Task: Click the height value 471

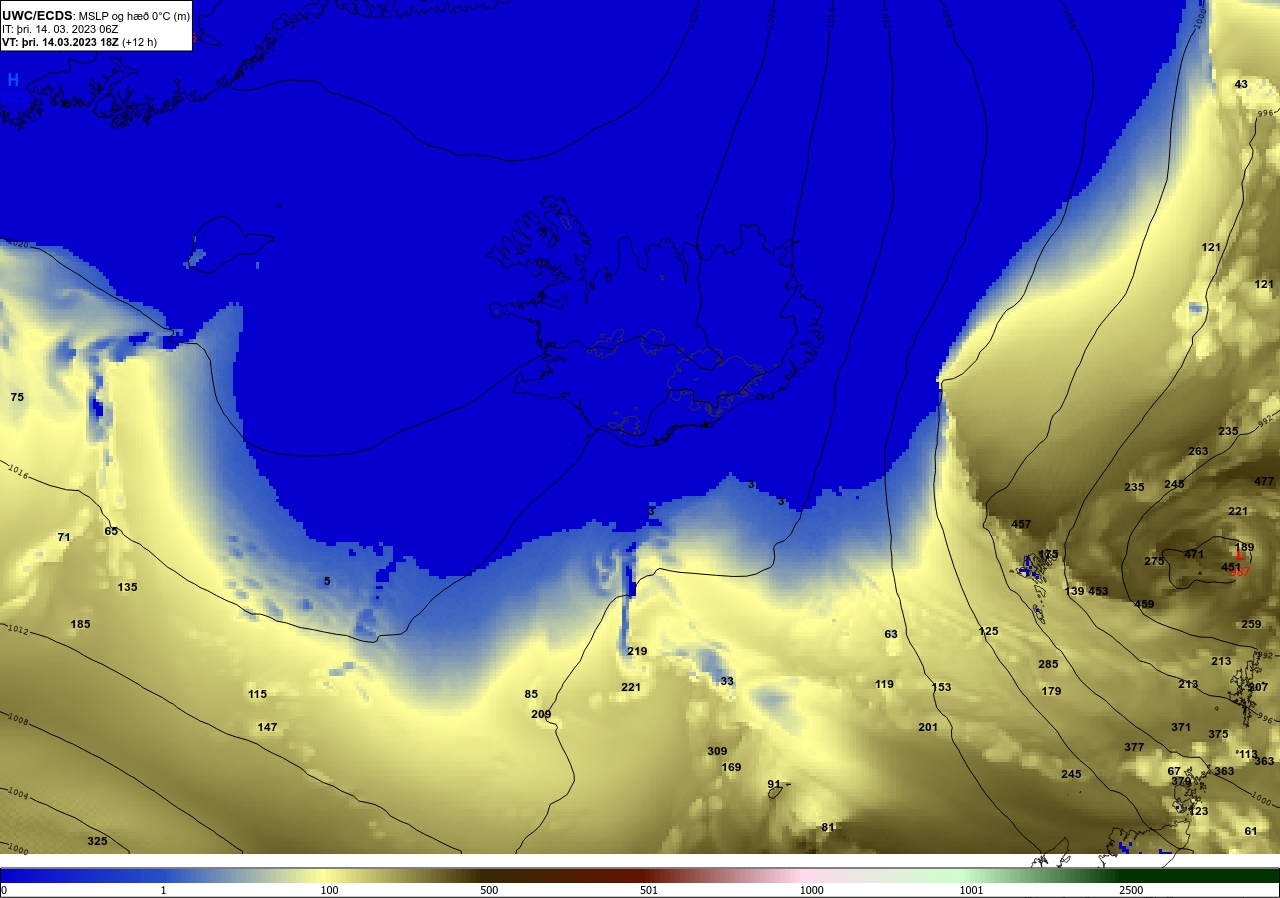Action: click(x=1194, y=554)
